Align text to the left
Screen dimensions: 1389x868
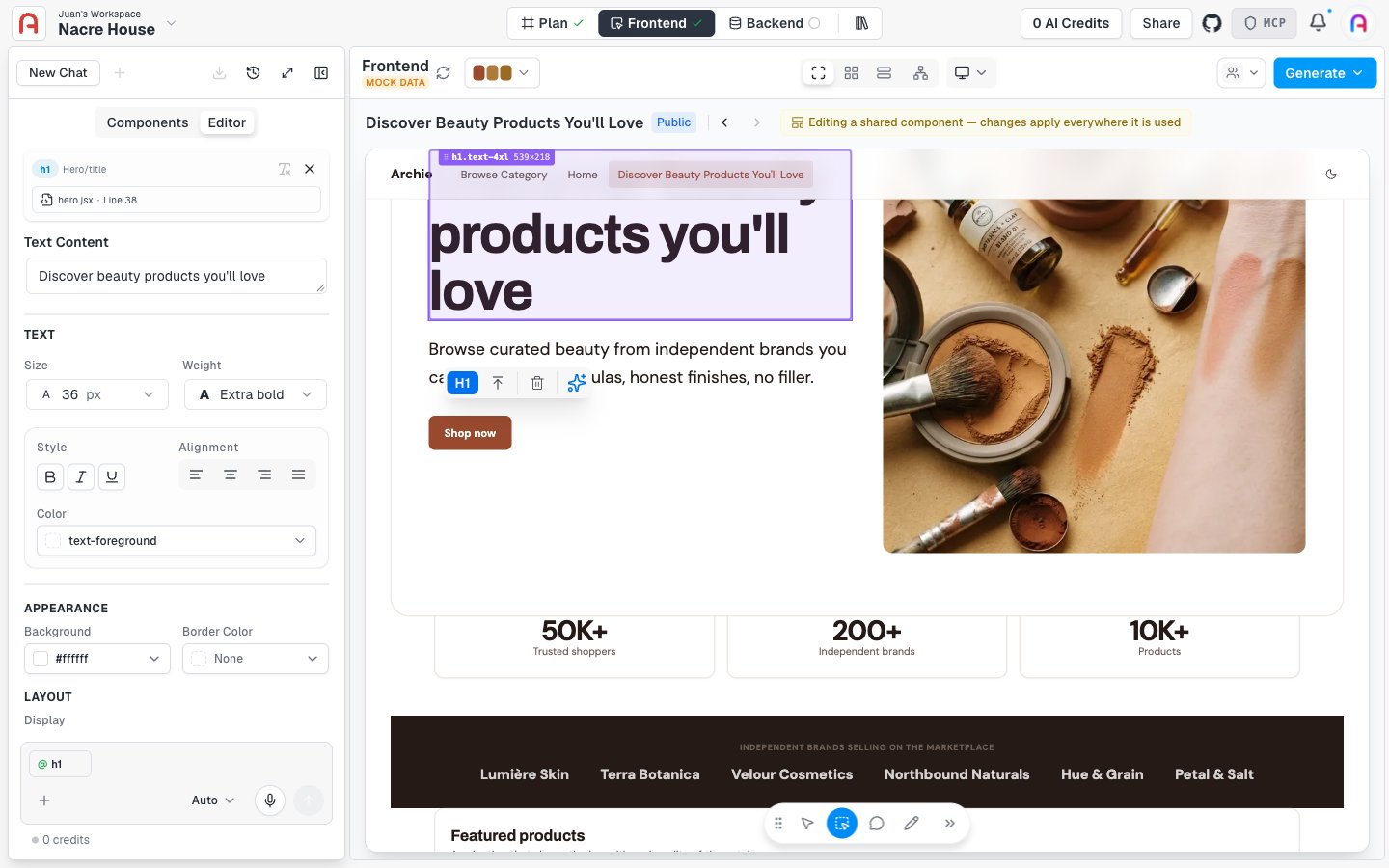pos(196,475)
